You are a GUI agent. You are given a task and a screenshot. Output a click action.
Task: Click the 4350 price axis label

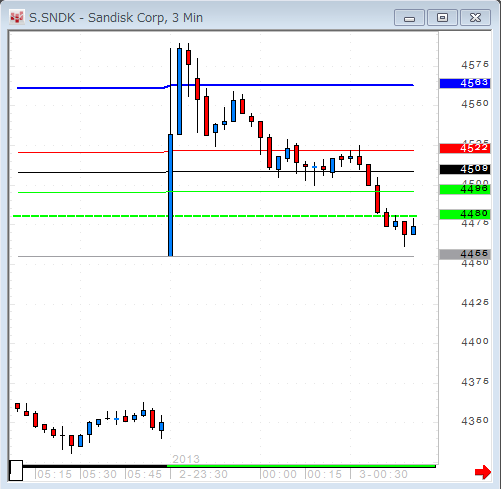coord(475,421)
